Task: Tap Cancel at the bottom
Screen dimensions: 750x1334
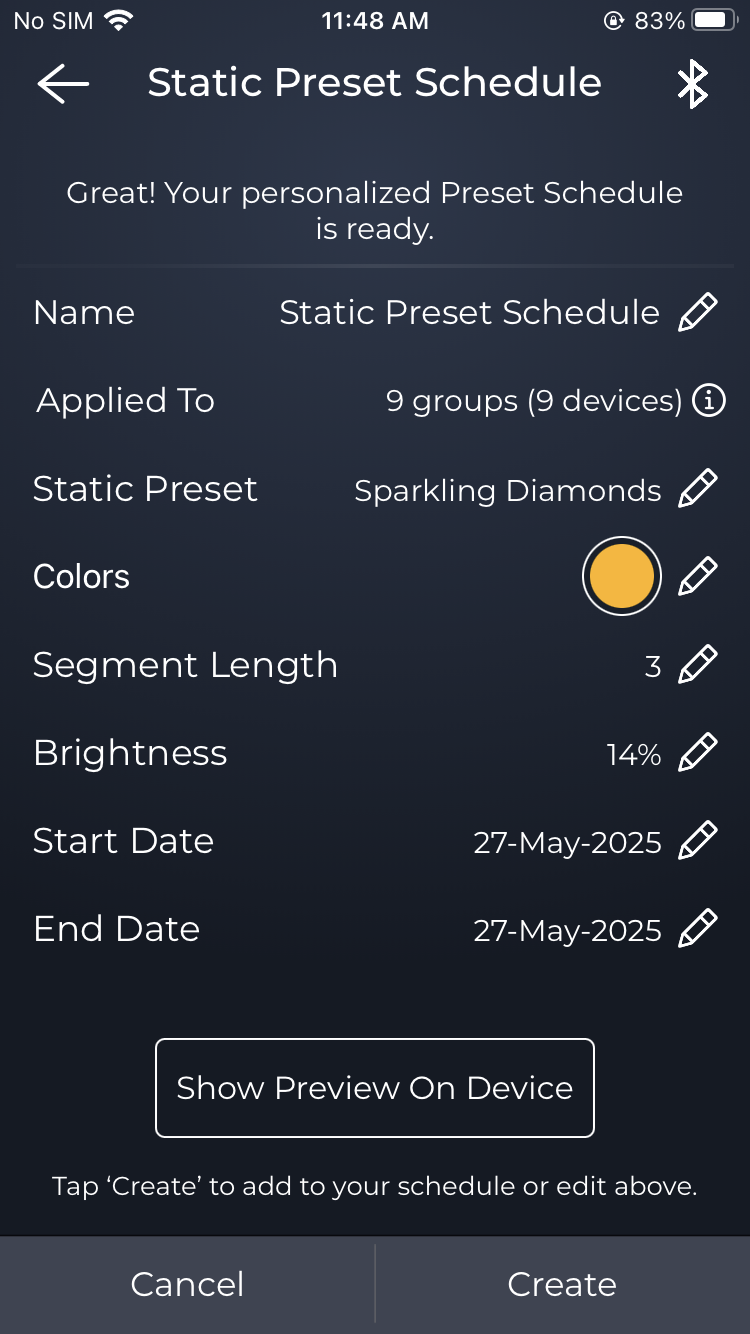Action: (x=187, y=1285)
